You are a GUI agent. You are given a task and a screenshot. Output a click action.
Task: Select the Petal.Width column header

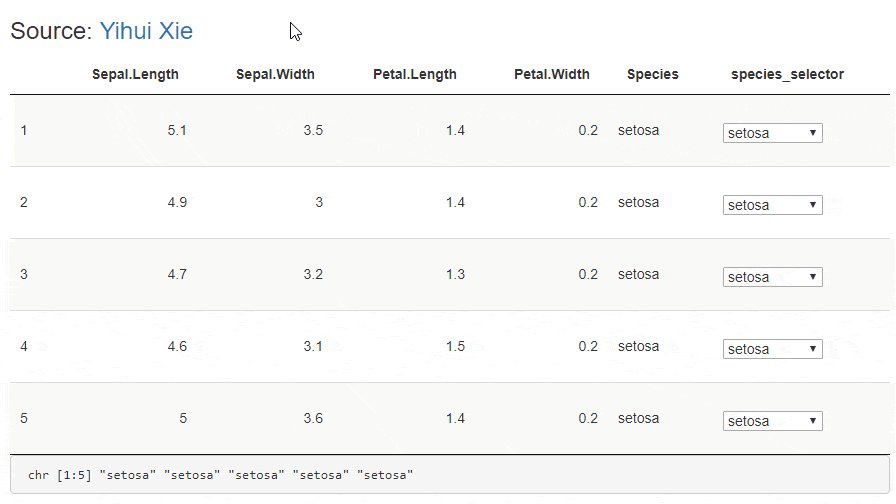click(551, 74)
